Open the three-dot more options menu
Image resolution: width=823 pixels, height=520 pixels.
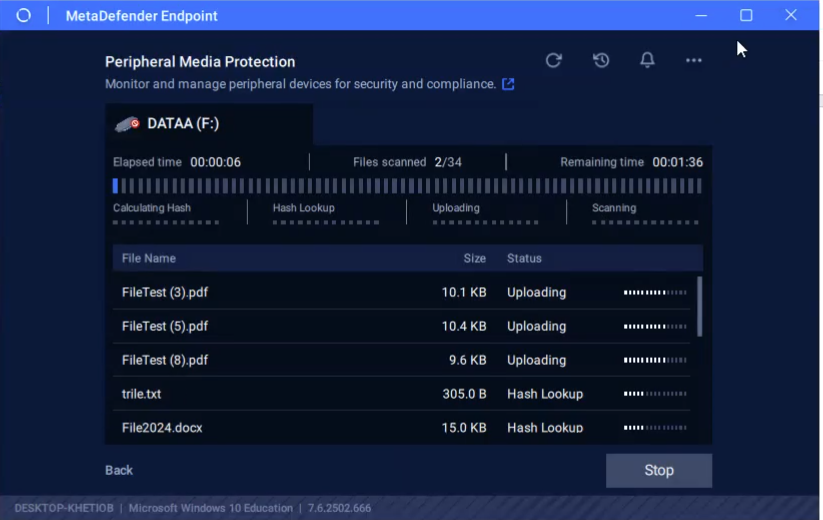(693, 60)
